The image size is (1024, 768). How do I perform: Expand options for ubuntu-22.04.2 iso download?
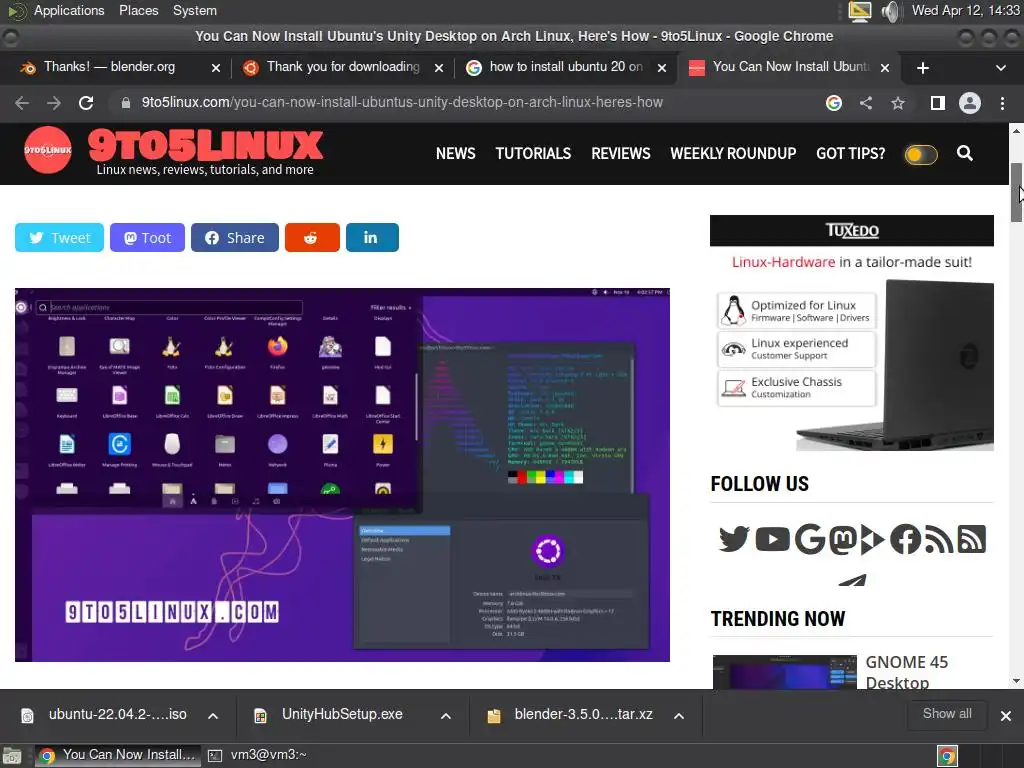(213, 716)
